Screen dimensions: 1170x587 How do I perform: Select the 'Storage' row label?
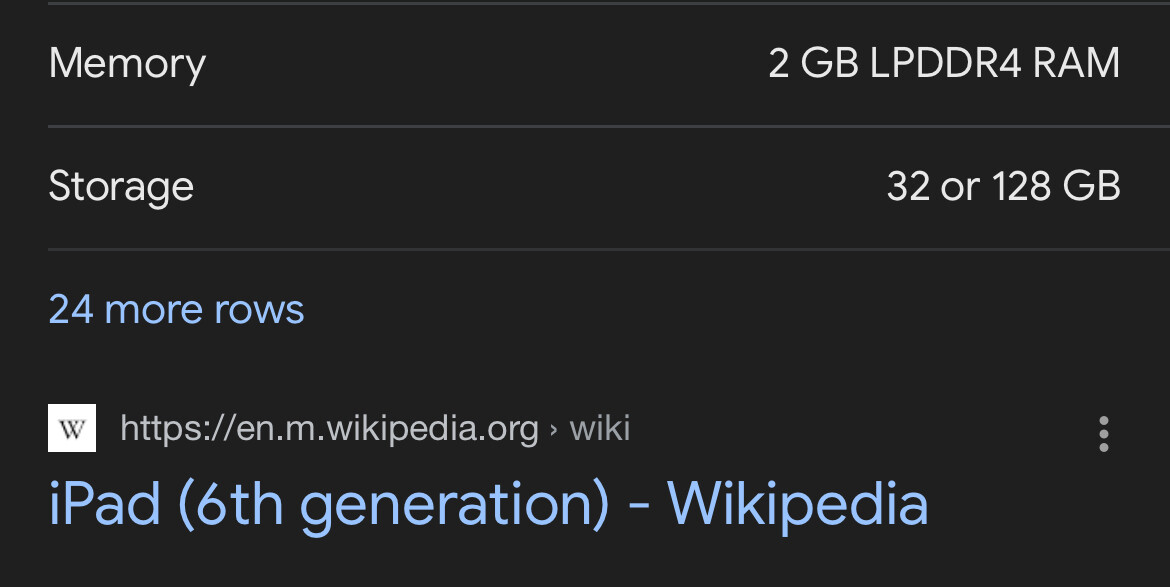tap(121, 186)
